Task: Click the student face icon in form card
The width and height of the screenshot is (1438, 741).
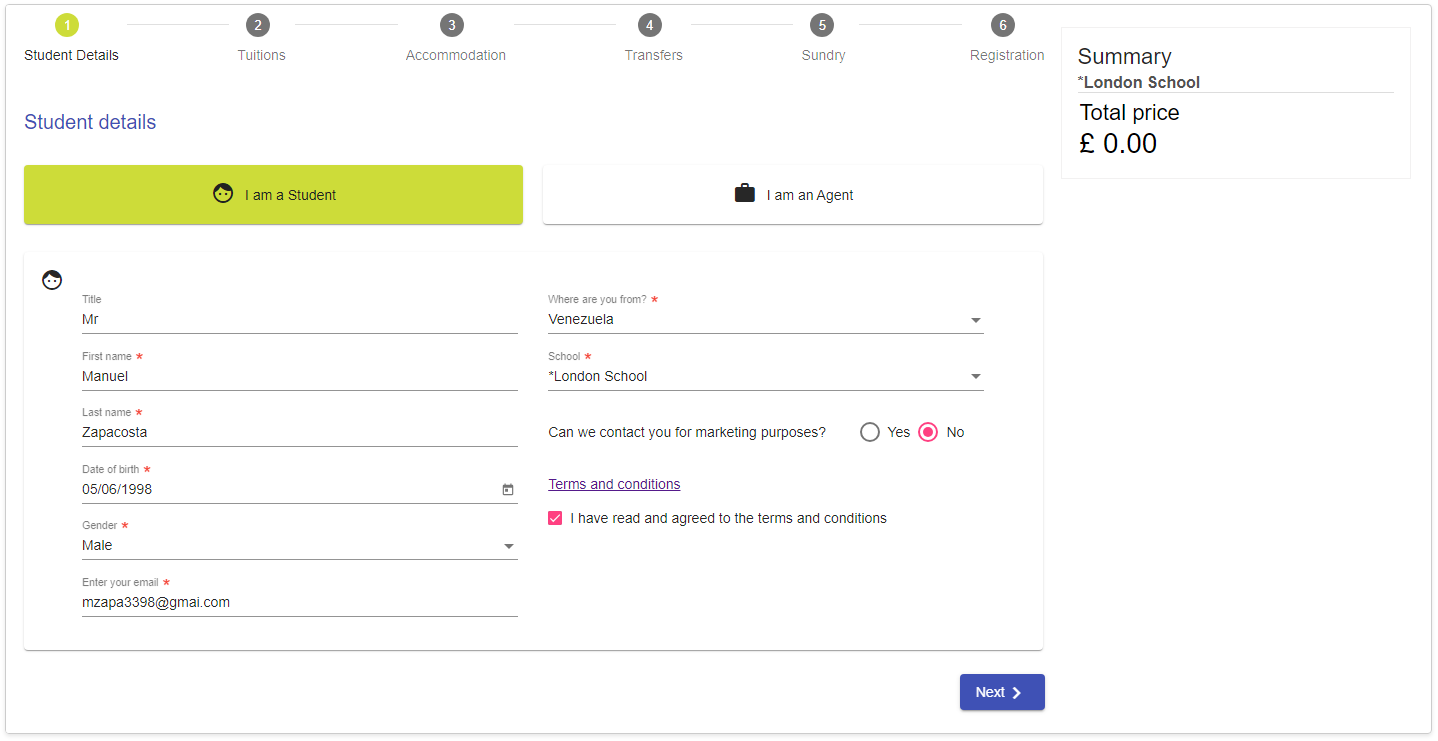Action: pyautogui.click(x=52, y=281)
